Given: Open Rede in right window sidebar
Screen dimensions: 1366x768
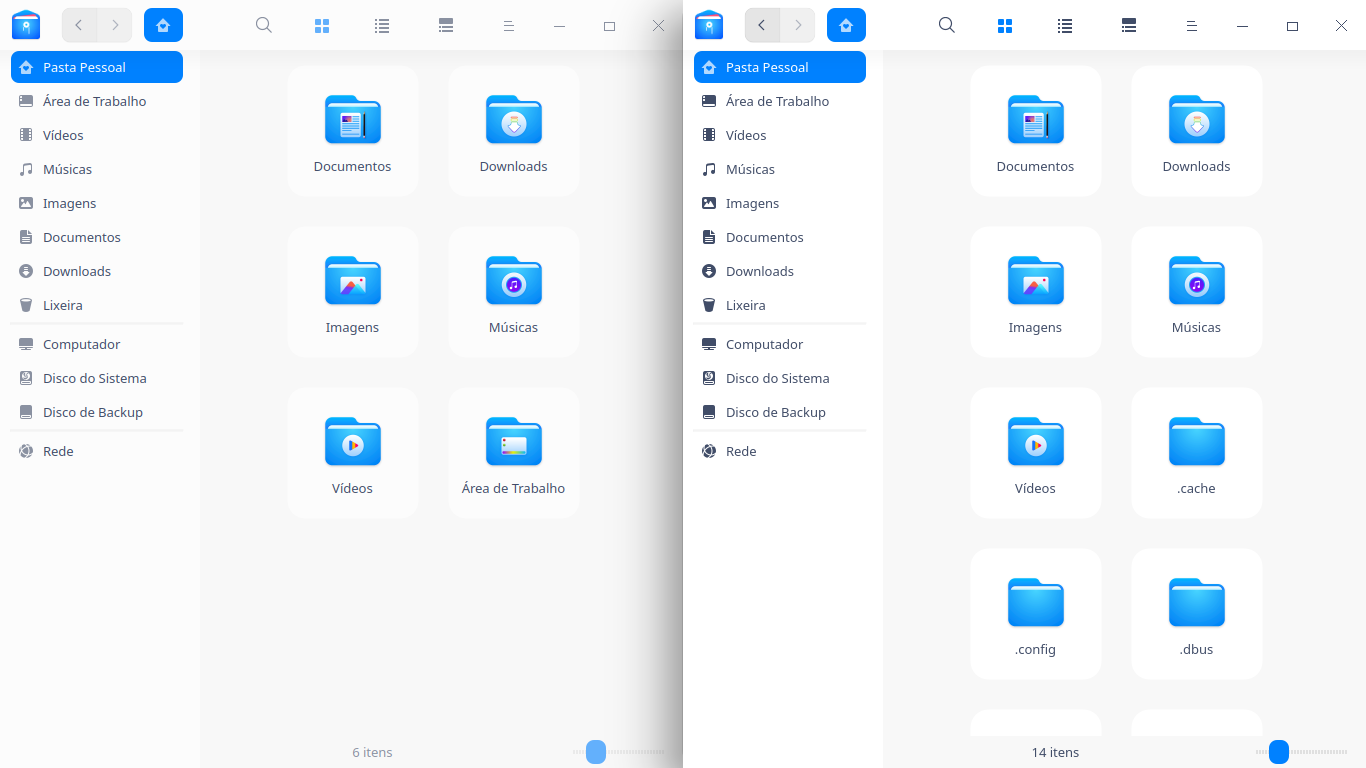Looking at the screenshot, I should [780, 451].
